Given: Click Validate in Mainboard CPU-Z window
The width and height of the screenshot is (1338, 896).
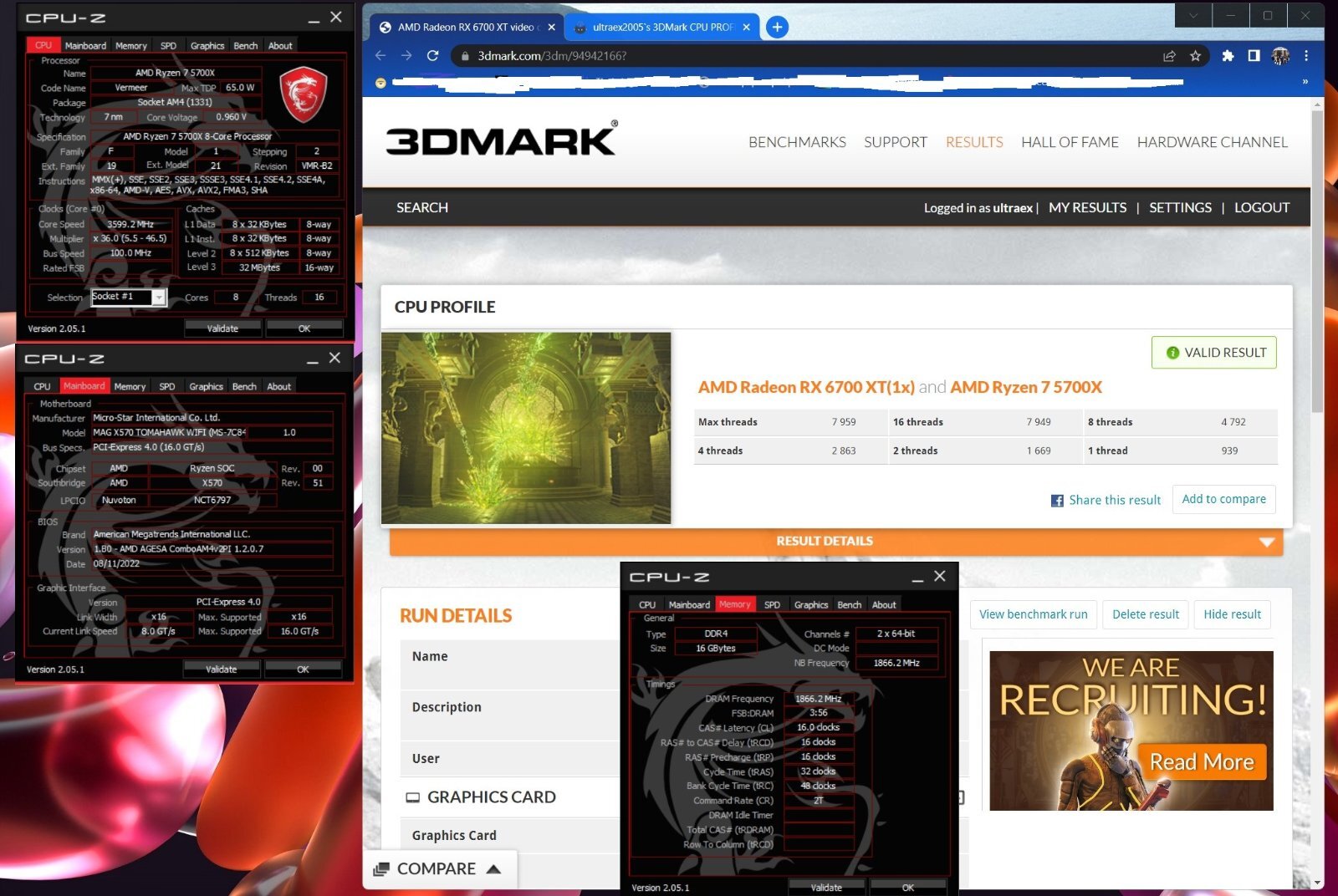Looking at the screenshot, I should point(222,669).
